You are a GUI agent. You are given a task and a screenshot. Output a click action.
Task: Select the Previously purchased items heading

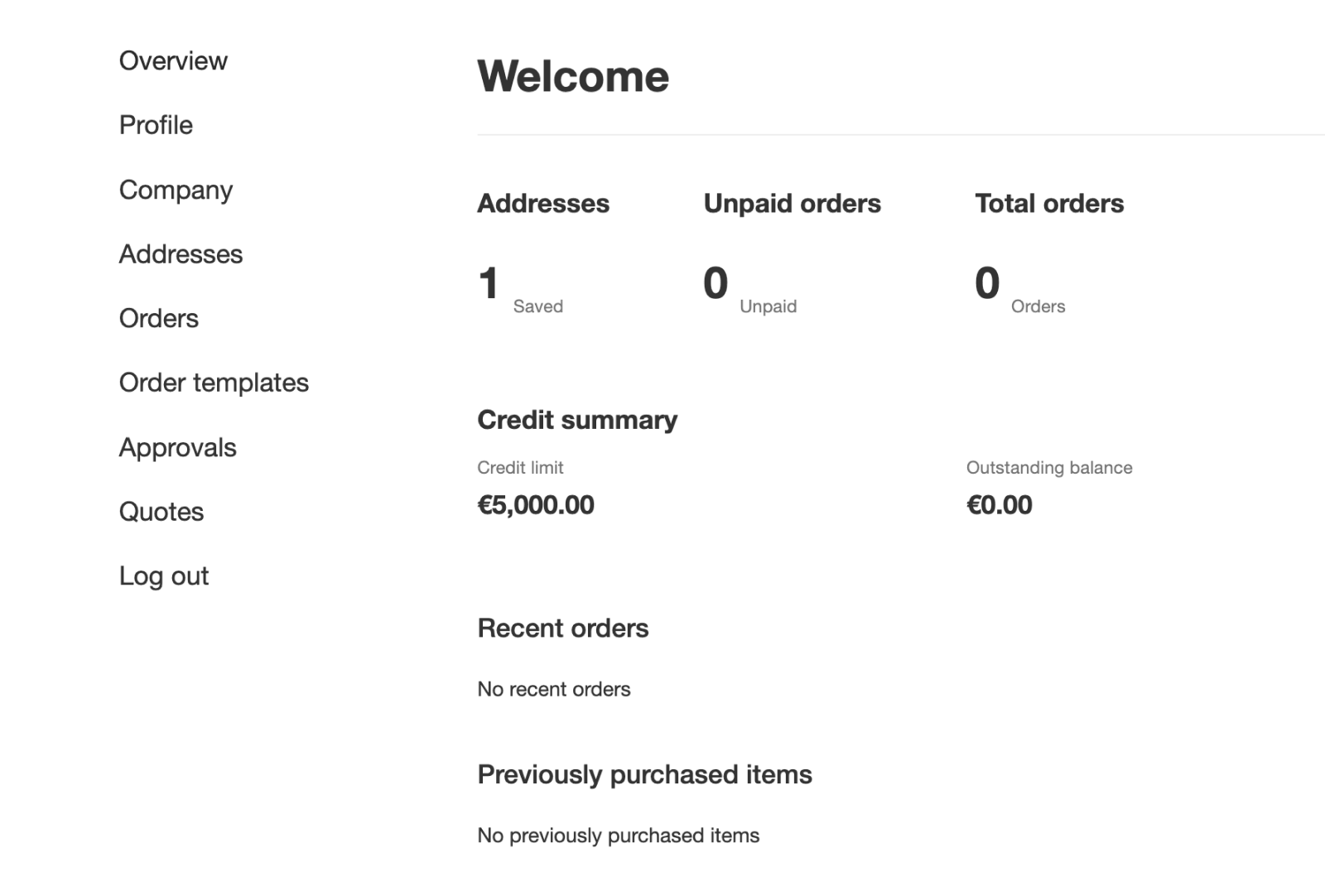644,774
